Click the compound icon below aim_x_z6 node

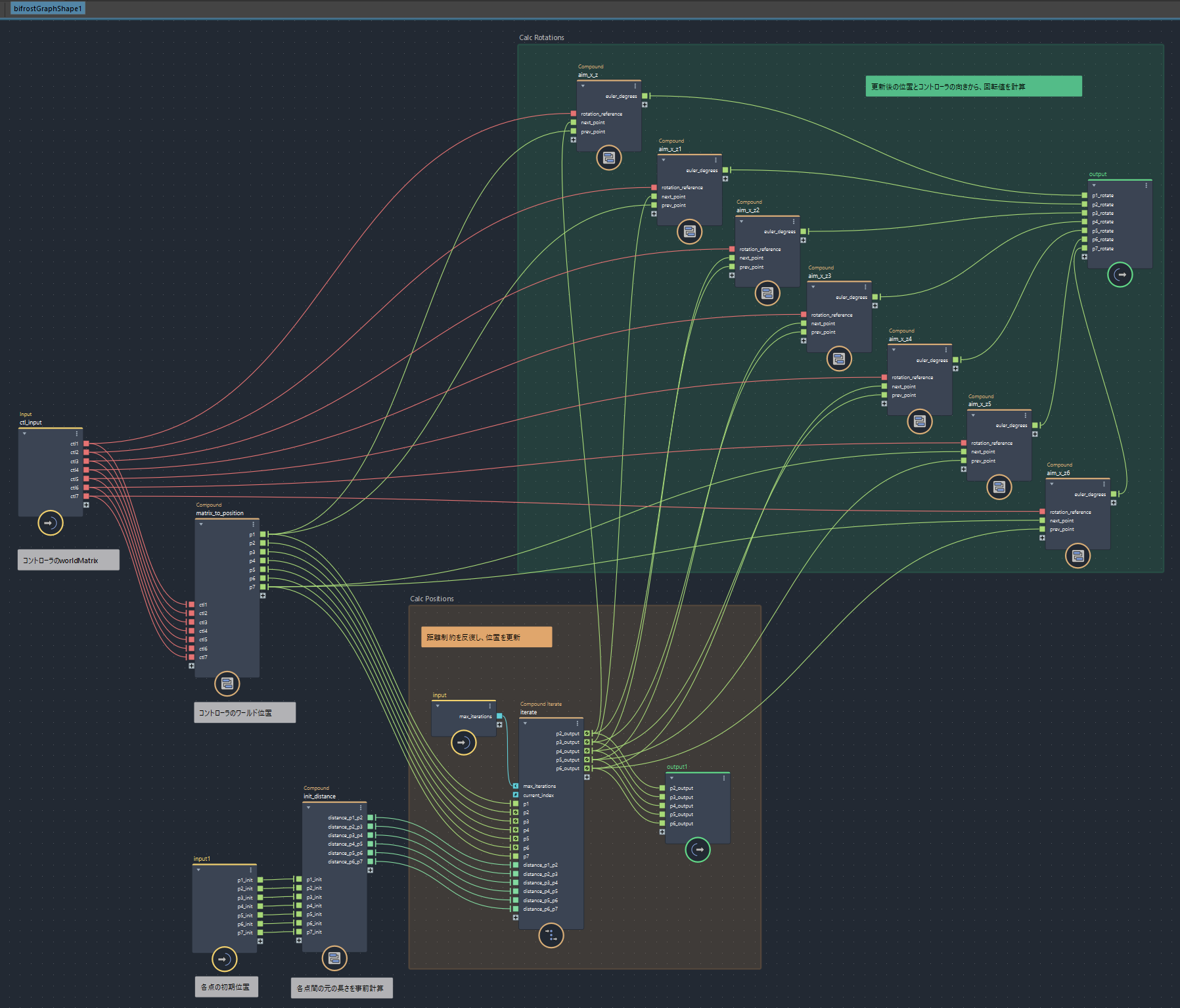[x=1078, y=556]
